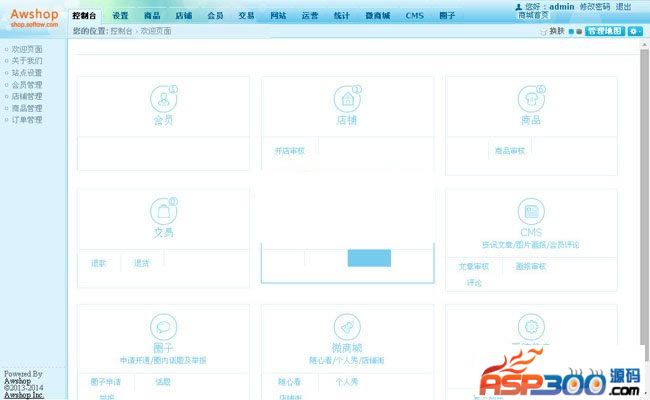
Task: Click 圈子申请 in the circle card
Action: tap(106, 382)
